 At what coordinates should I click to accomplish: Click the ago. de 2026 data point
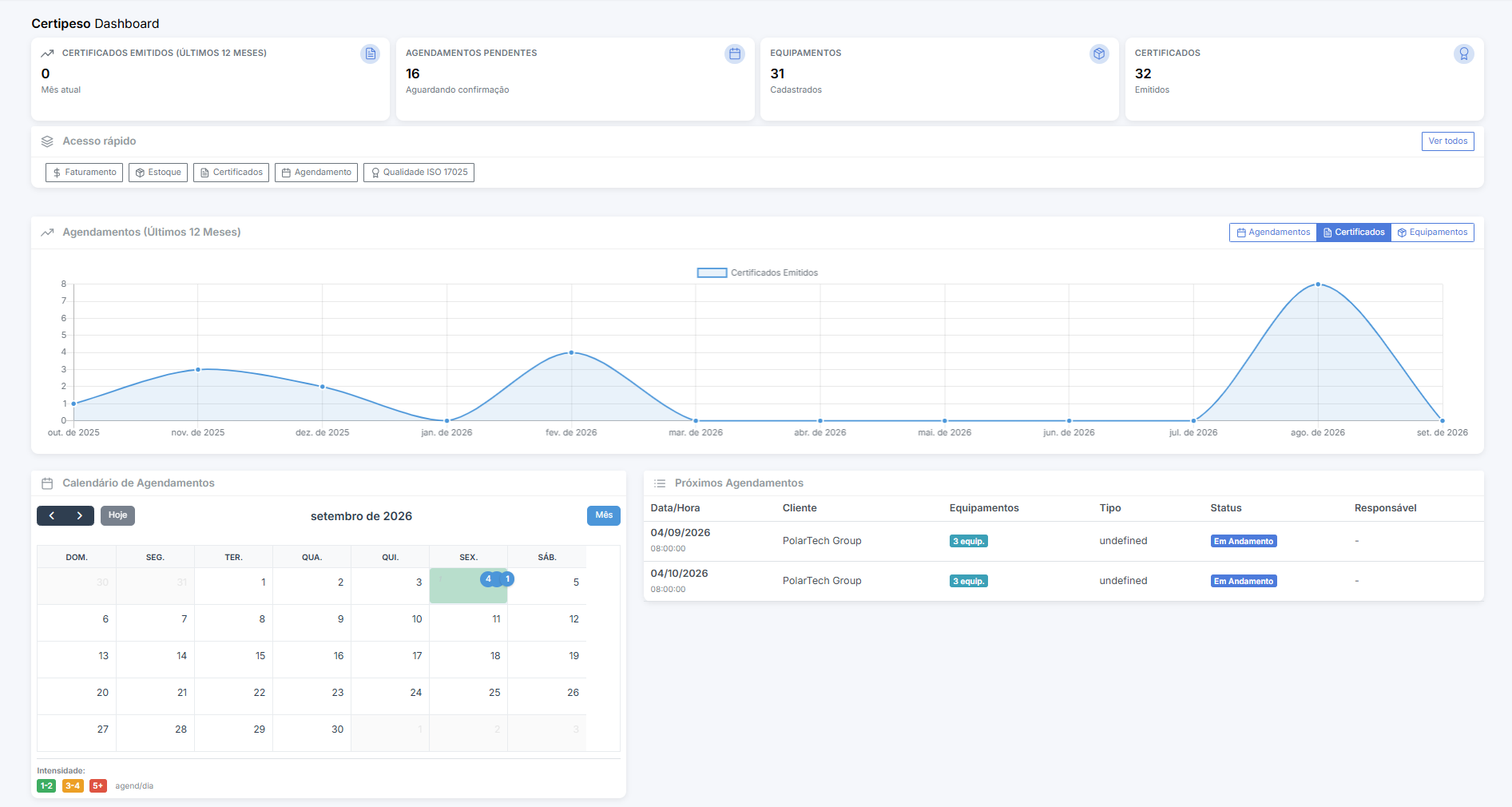coord(1318,284)
